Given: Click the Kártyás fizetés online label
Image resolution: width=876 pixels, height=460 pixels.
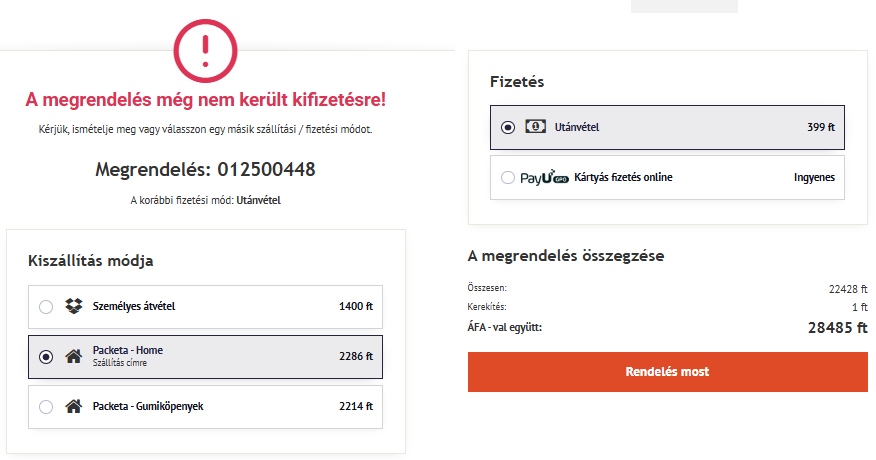Looking at the screenshot, I should [x=623, y=177].
